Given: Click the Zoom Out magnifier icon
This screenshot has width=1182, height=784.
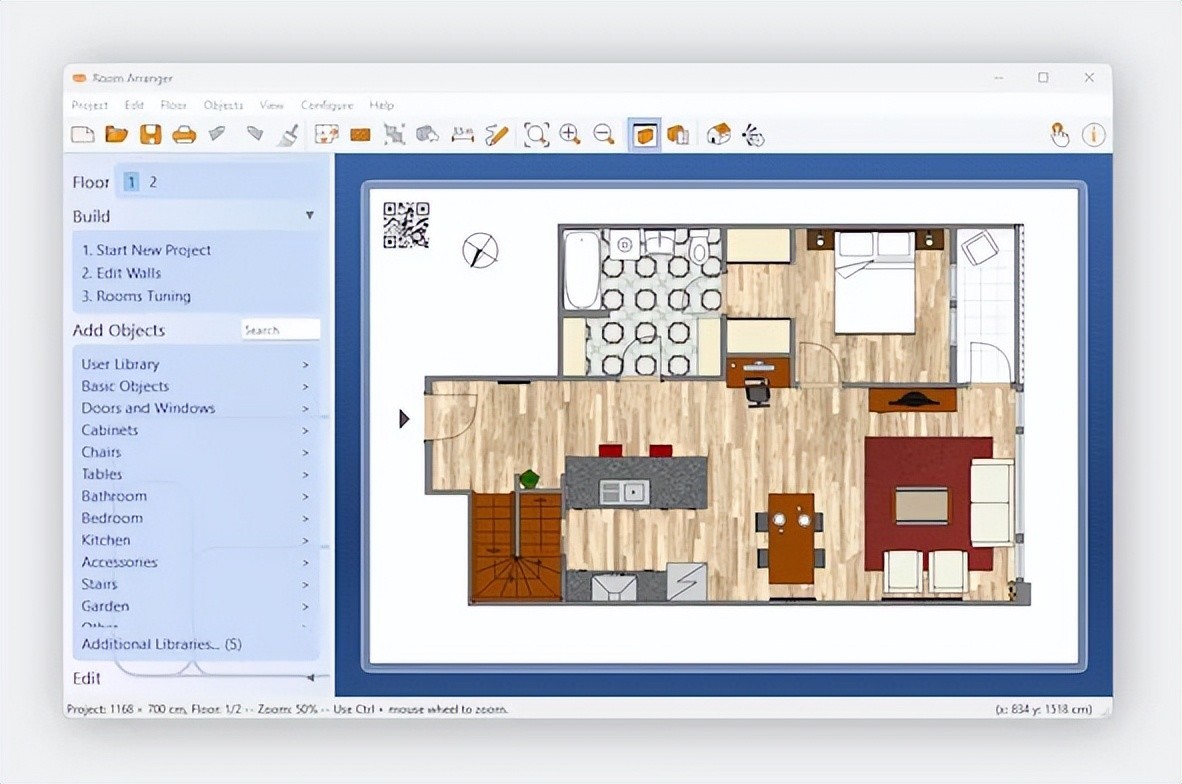Looking at the screenshot, I should click(x=604, y=135).
